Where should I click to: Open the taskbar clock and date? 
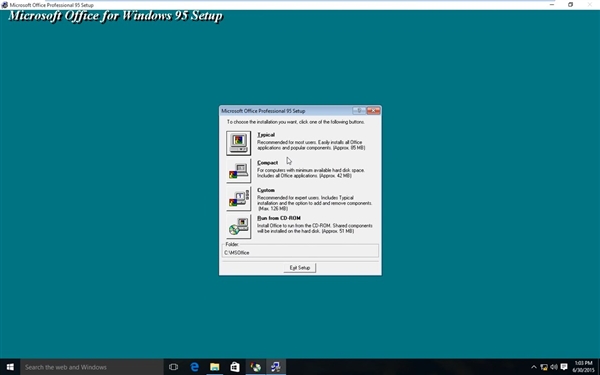coord(583,367)
